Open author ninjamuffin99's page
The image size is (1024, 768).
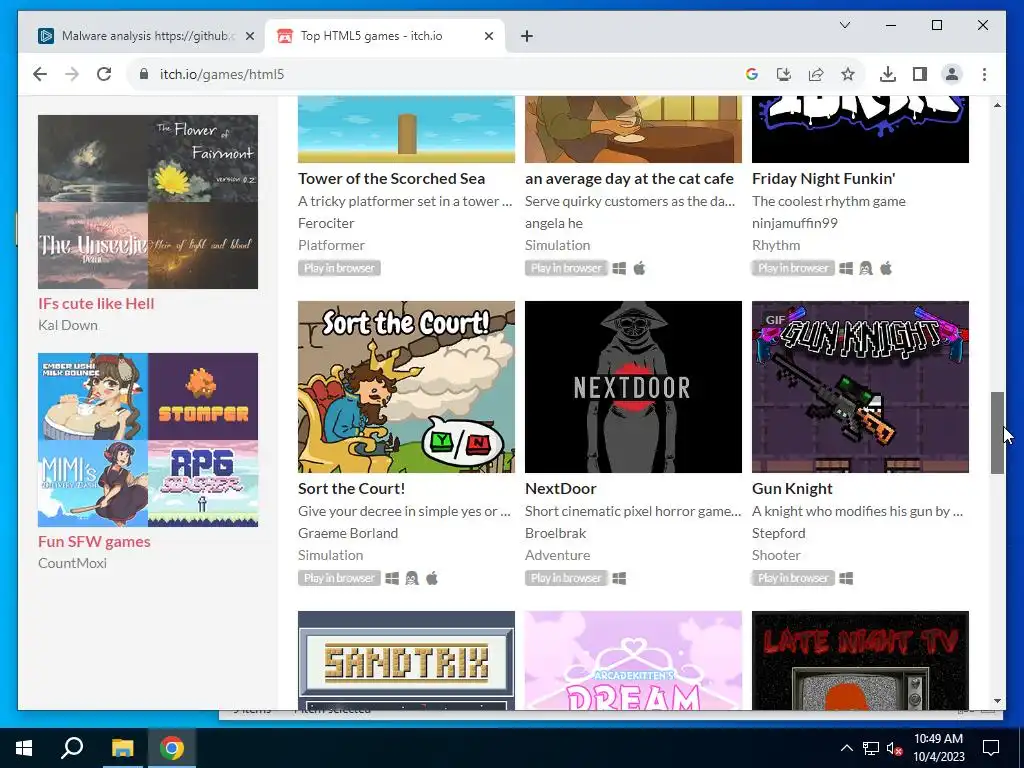coord(795,223)
